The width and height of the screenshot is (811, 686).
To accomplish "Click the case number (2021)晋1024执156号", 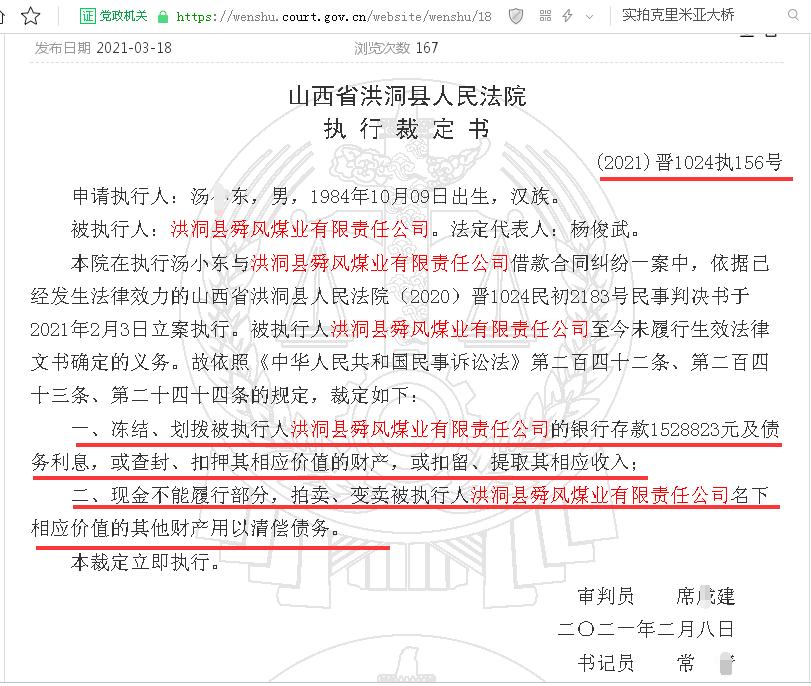I will 688,163.
